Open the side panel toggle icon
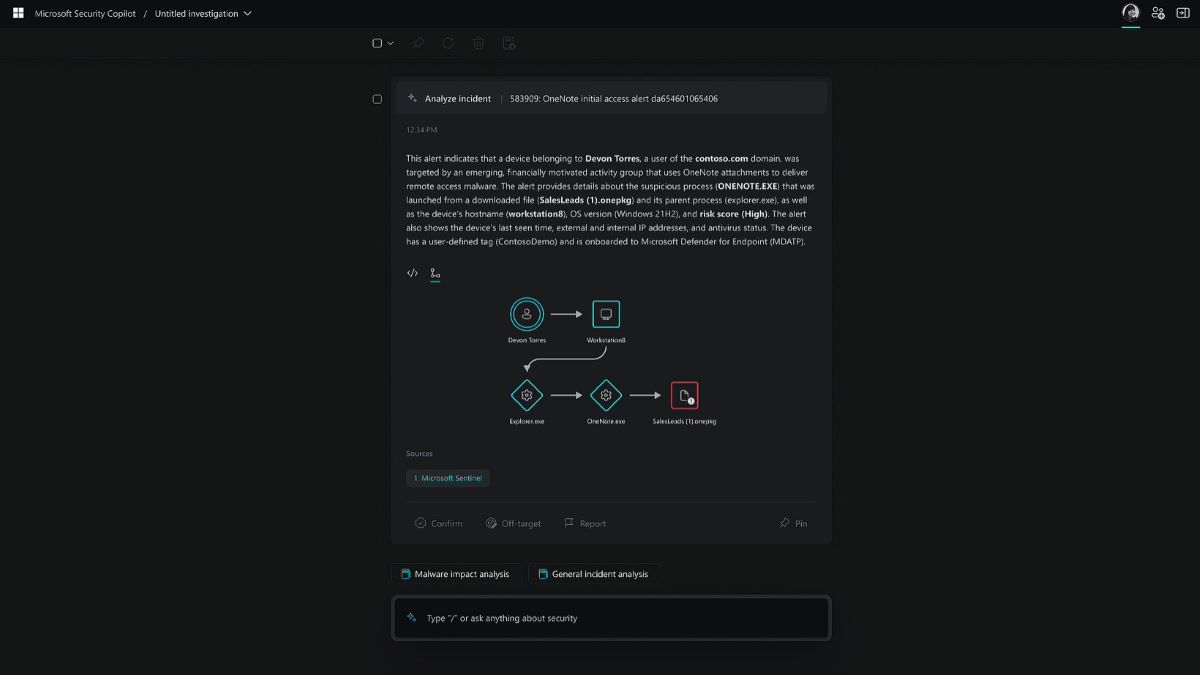 (1184, 13)
